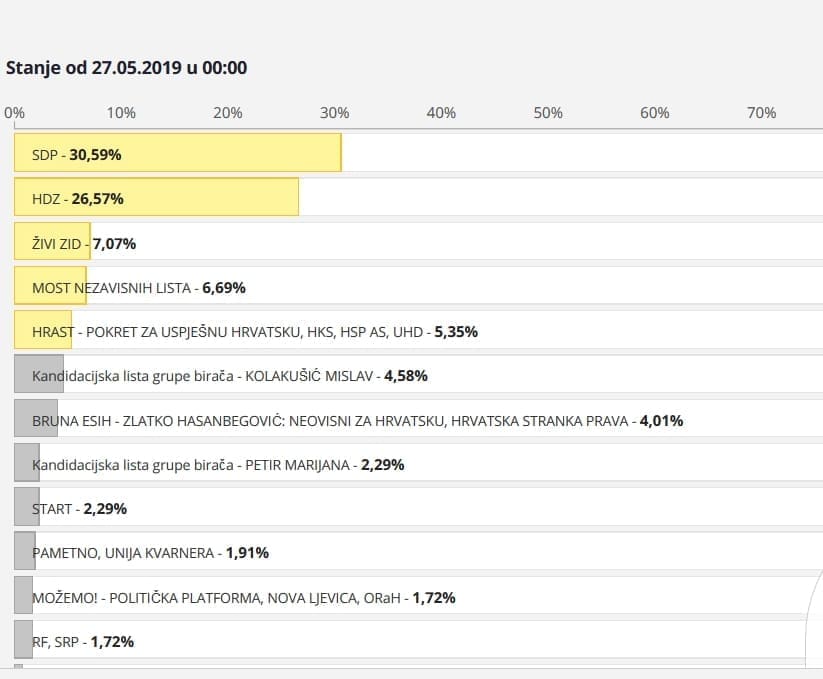Click the ŽIVI ZID result bar

52,242
